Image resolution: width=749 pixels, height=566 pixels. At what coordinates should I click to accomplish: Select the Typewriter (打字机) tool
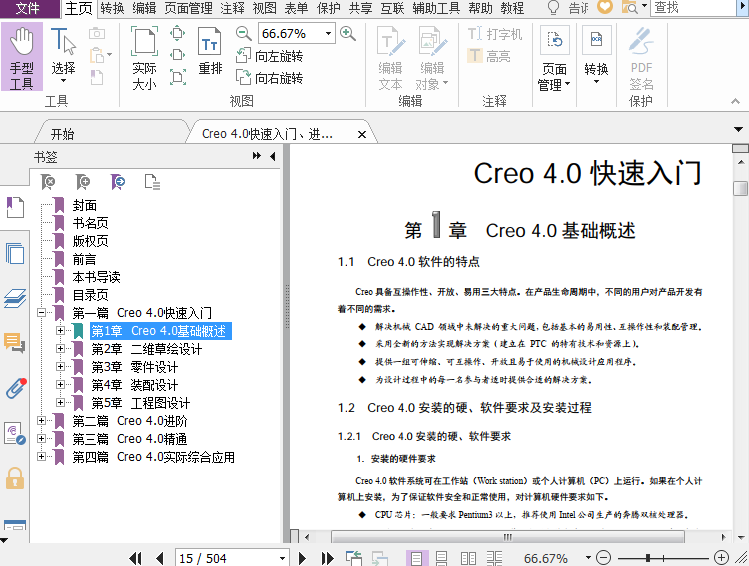pos(494,34)
